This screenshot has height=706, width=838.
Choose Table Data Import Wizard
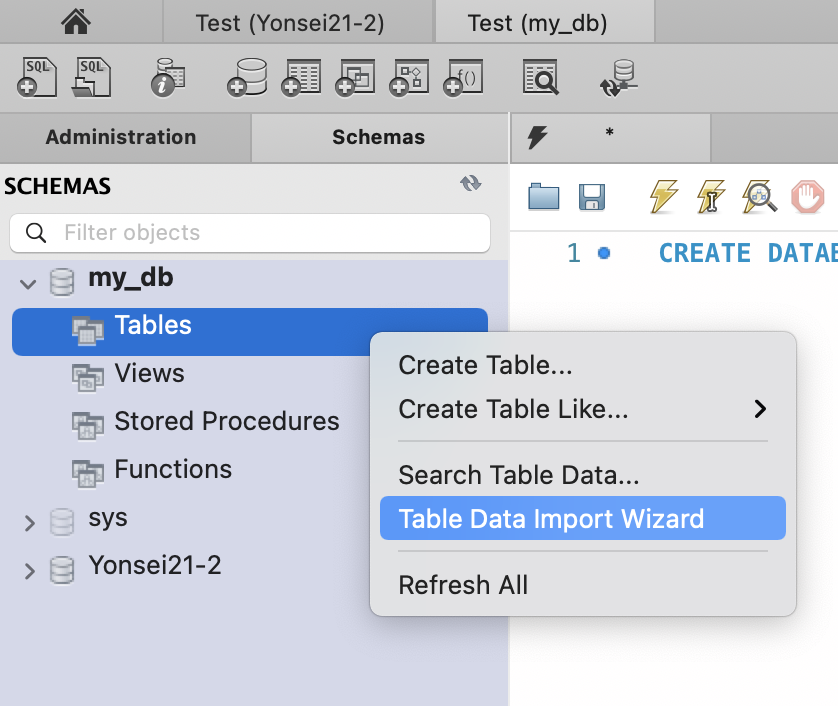[x=583, y=518]
